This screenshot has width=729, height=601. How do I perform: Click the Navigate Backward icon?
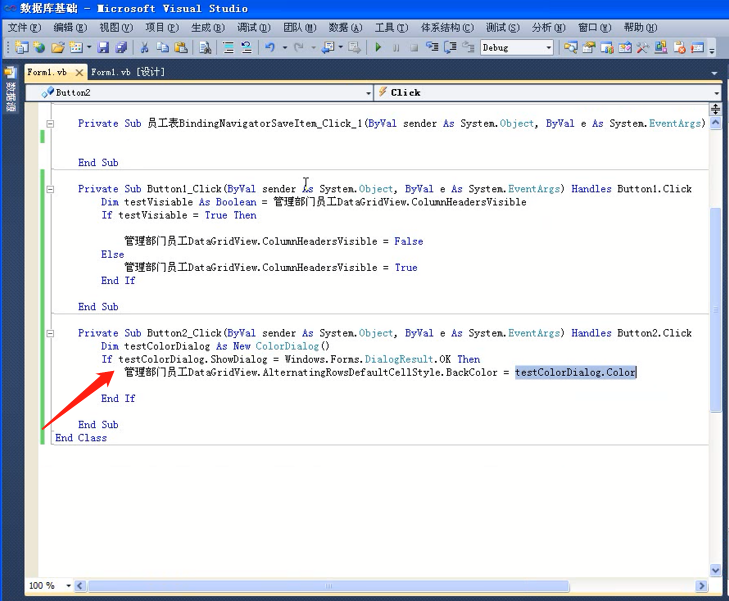point(328,47)
